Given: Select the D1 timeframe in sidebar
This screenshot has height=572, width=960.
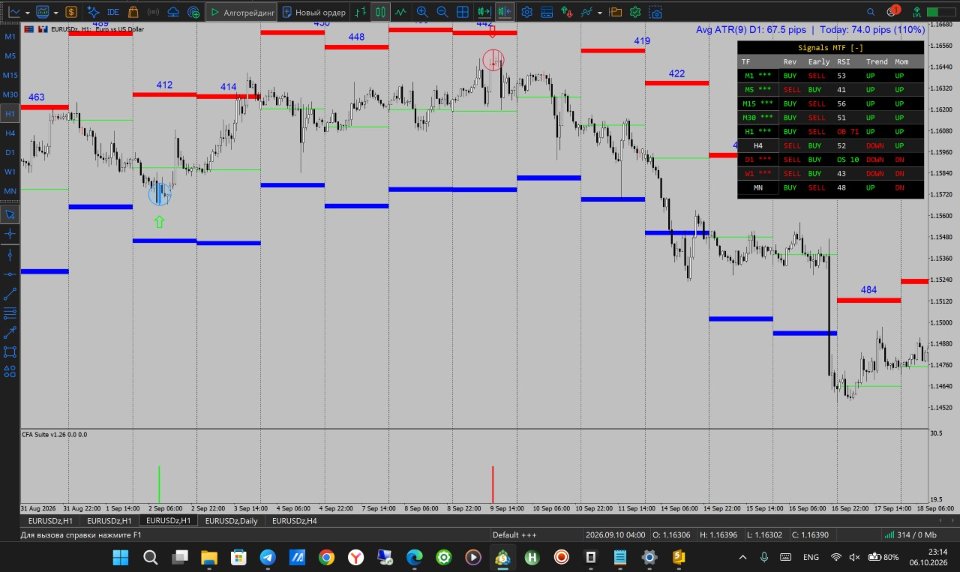Looking at the screenshot, I should pos(10,152).
